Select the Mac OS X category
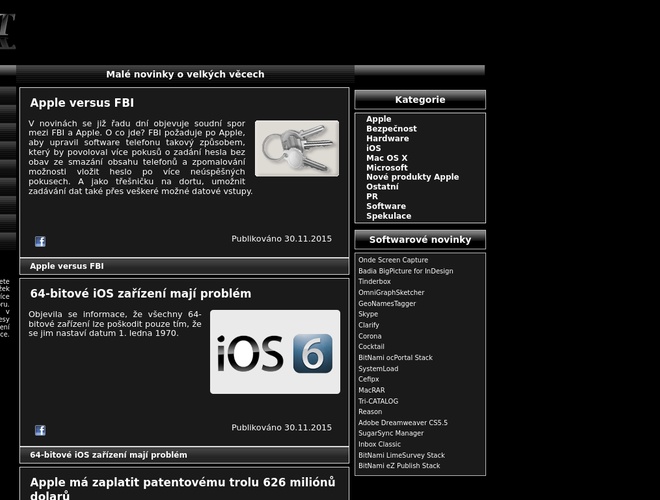This screenshot has height=500, width=660. point(386,158)
